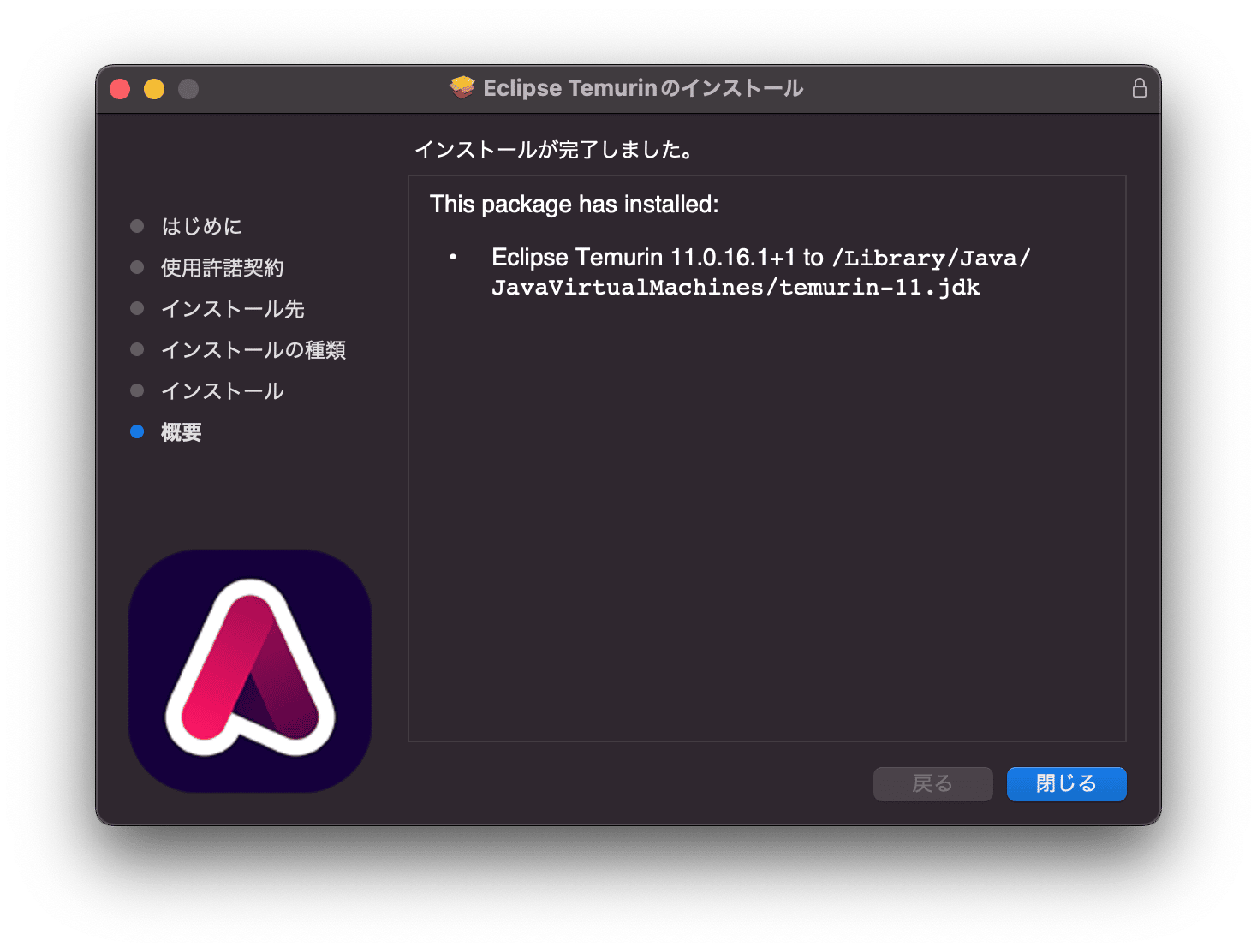Click the gray dot beside インストール
The width and height of the screenshot is (1257, 952).
tap(137, 390)
